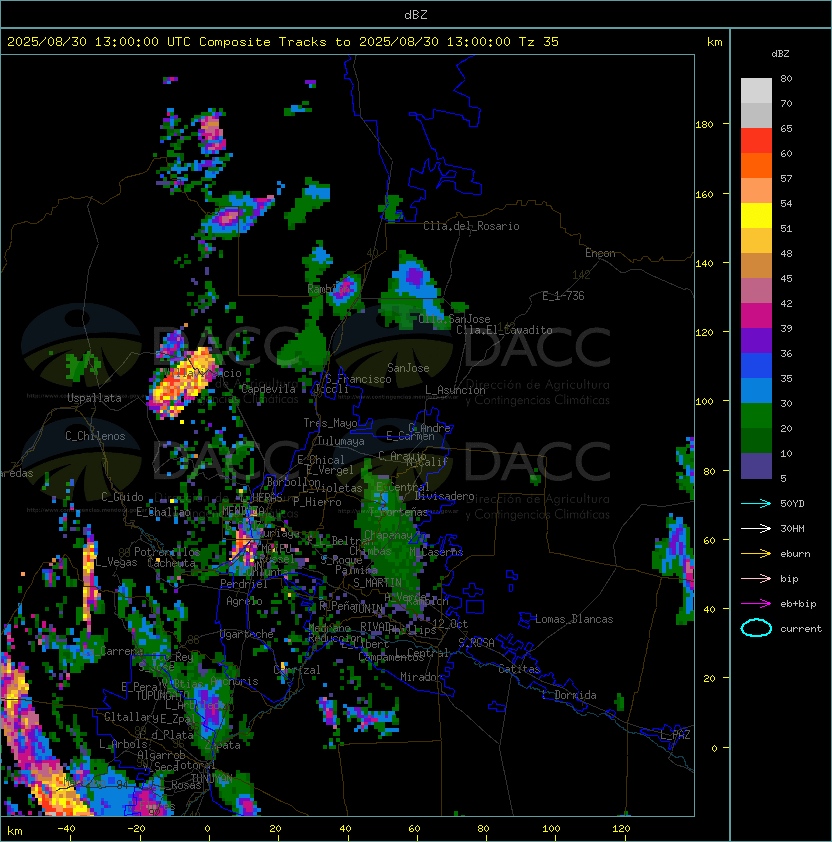Click the 'km' label at the top right

pyautogui.click(x=714, y=42)
